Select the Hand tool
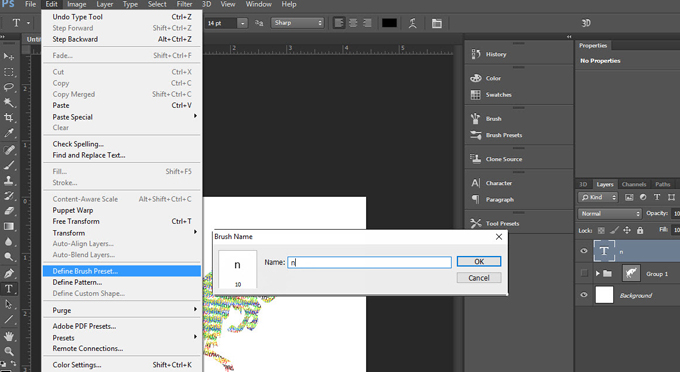The image size is (680, 372). [9, 336]
